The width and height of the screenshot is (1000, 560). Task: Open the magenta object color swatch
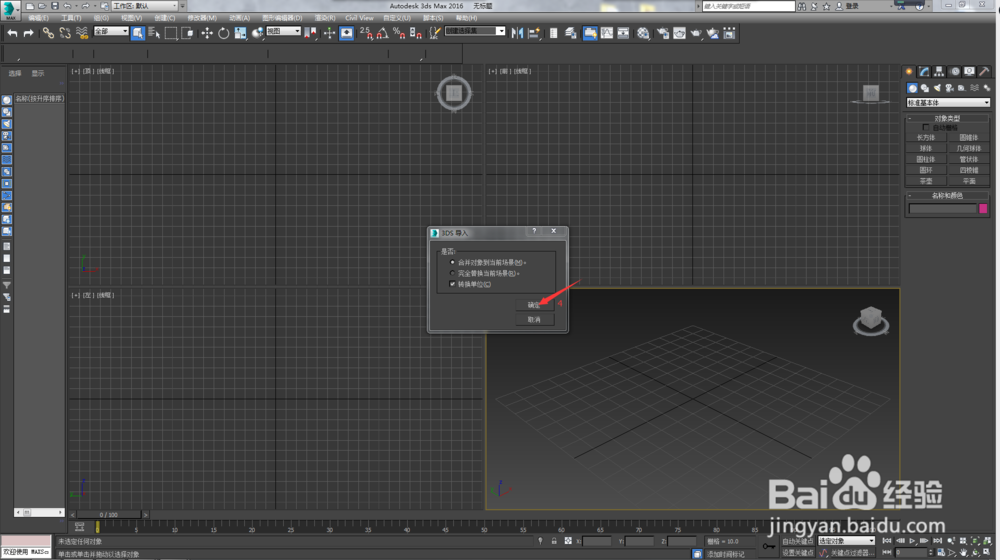[983, 209]
